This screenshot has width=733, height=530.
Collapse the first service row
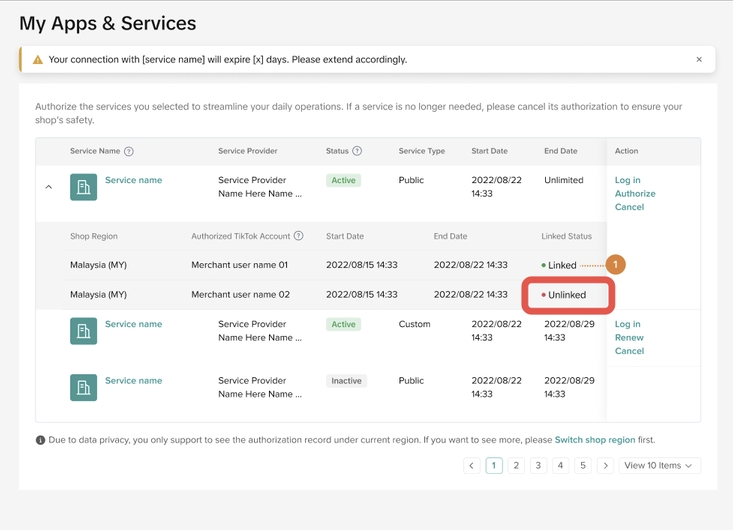coord(48,187)
